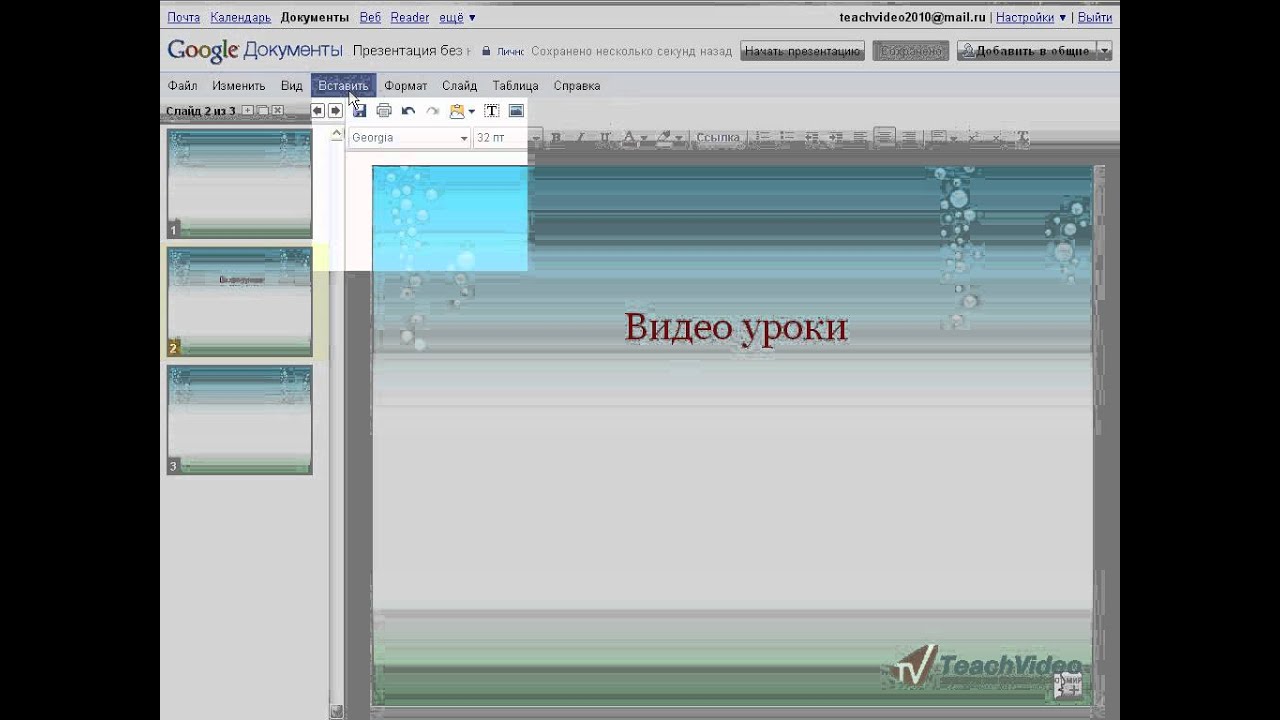This screenshot has height=720, width=1280.
Task: Open the text highlight color picker
Action: 669,137
